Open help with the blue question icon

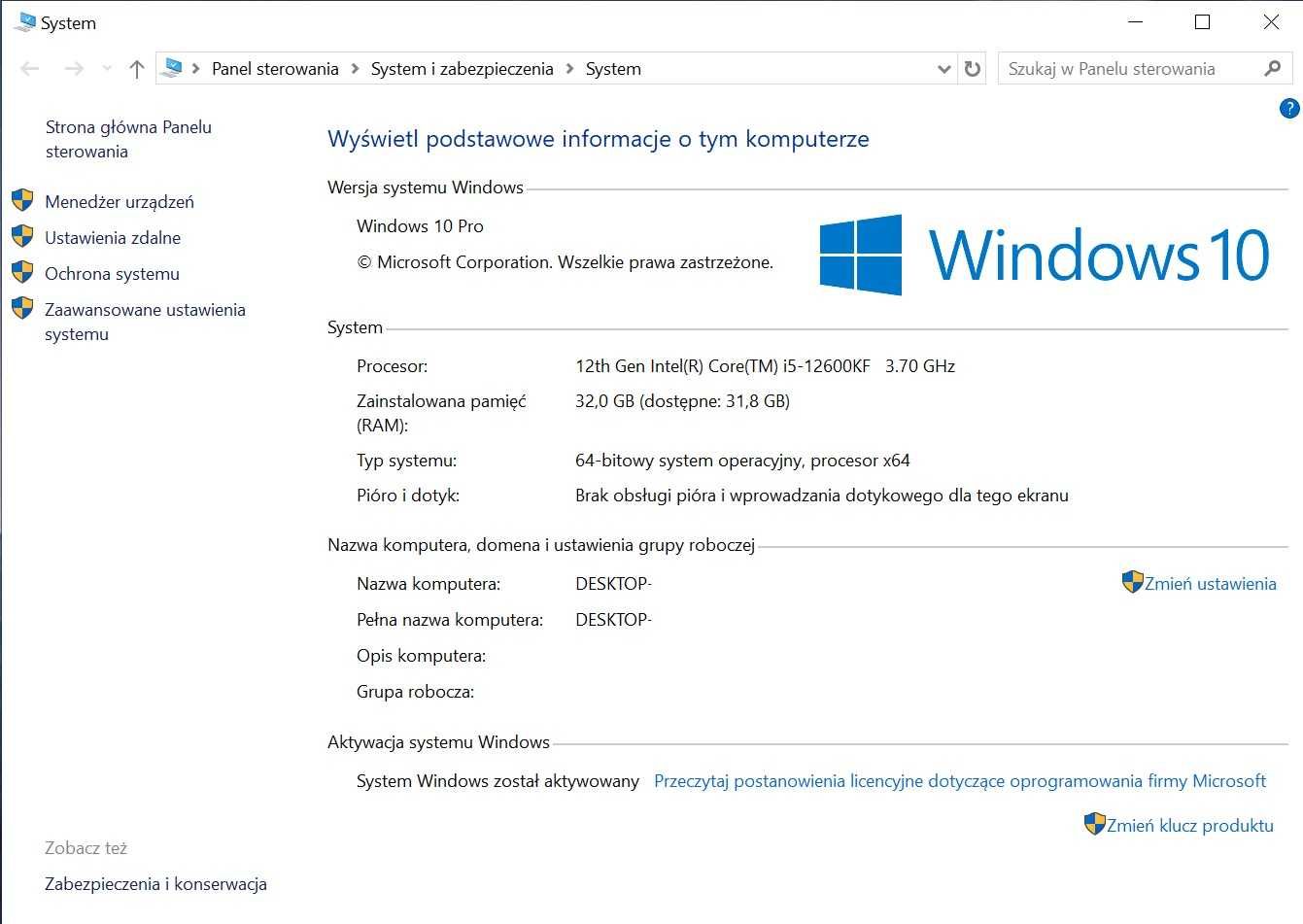click(1289, 109)
